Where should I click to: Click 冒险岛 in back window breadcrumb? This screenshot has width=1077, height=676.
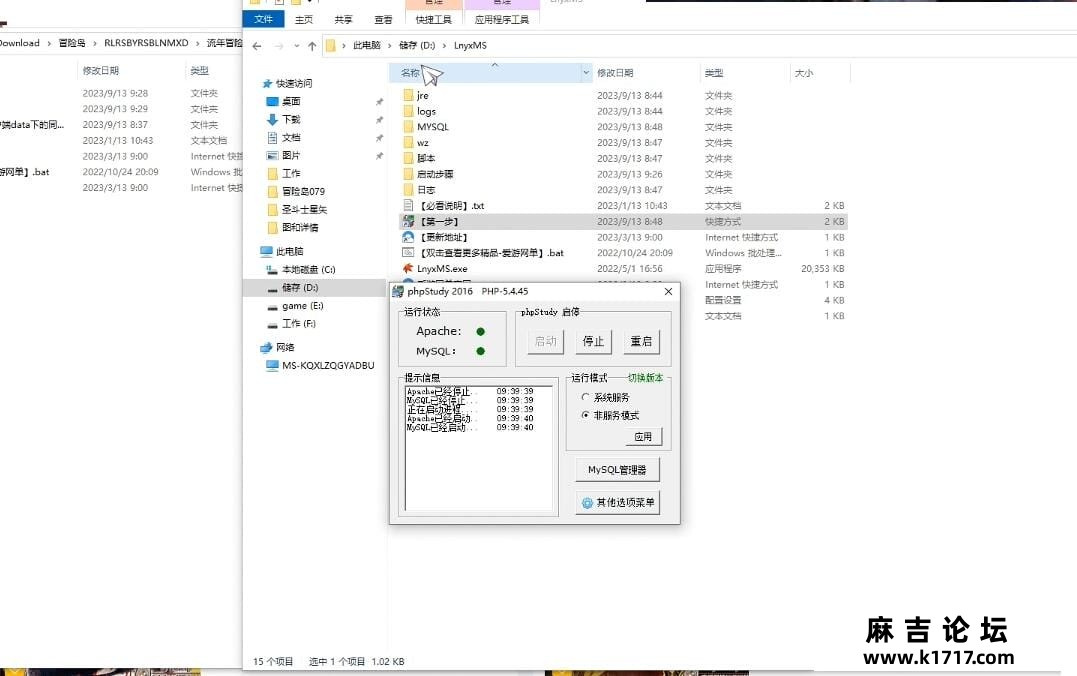point(72,43)
